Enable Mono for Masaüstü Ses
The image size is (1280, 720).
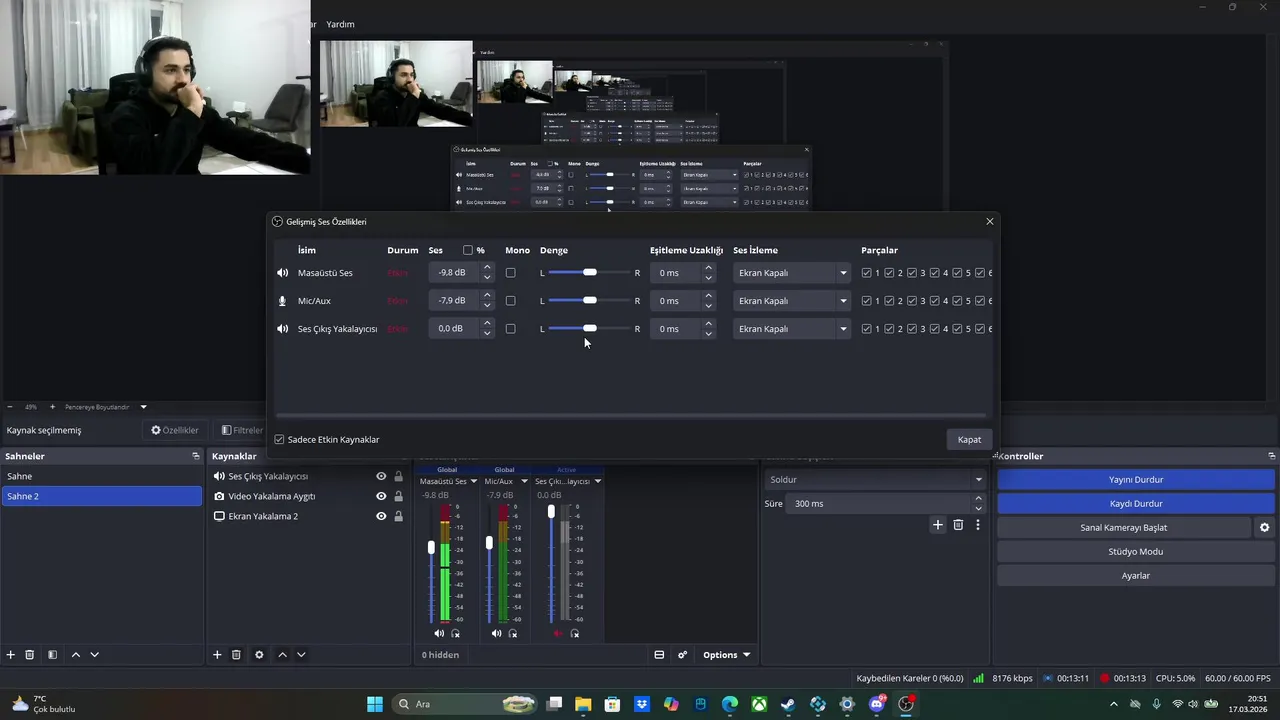[x=511, y=273]
